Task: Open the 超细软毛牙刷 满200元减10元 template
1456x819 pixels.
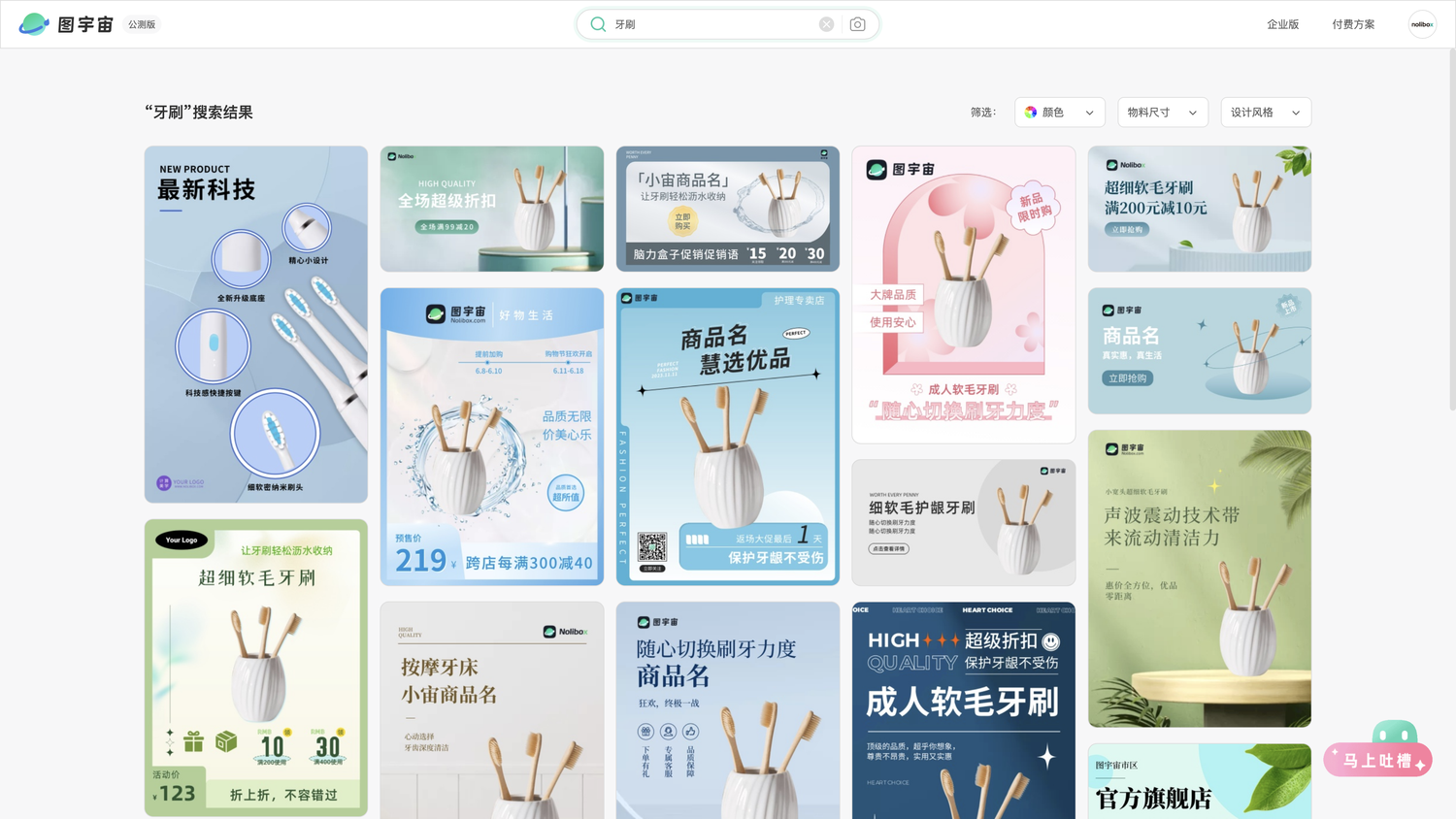Action: click(1200, 209)
